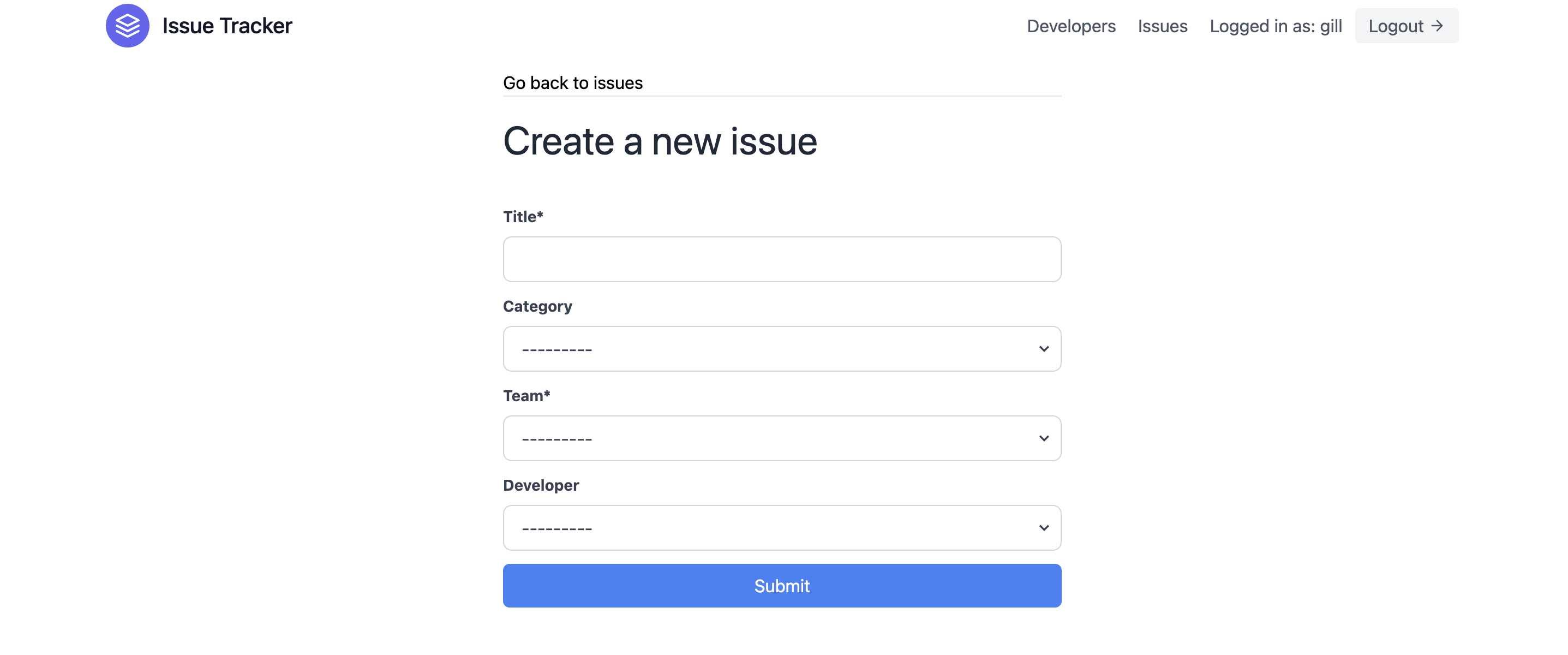Click the Title input field
Screen dimensions: 1568x655
point(782,258)
